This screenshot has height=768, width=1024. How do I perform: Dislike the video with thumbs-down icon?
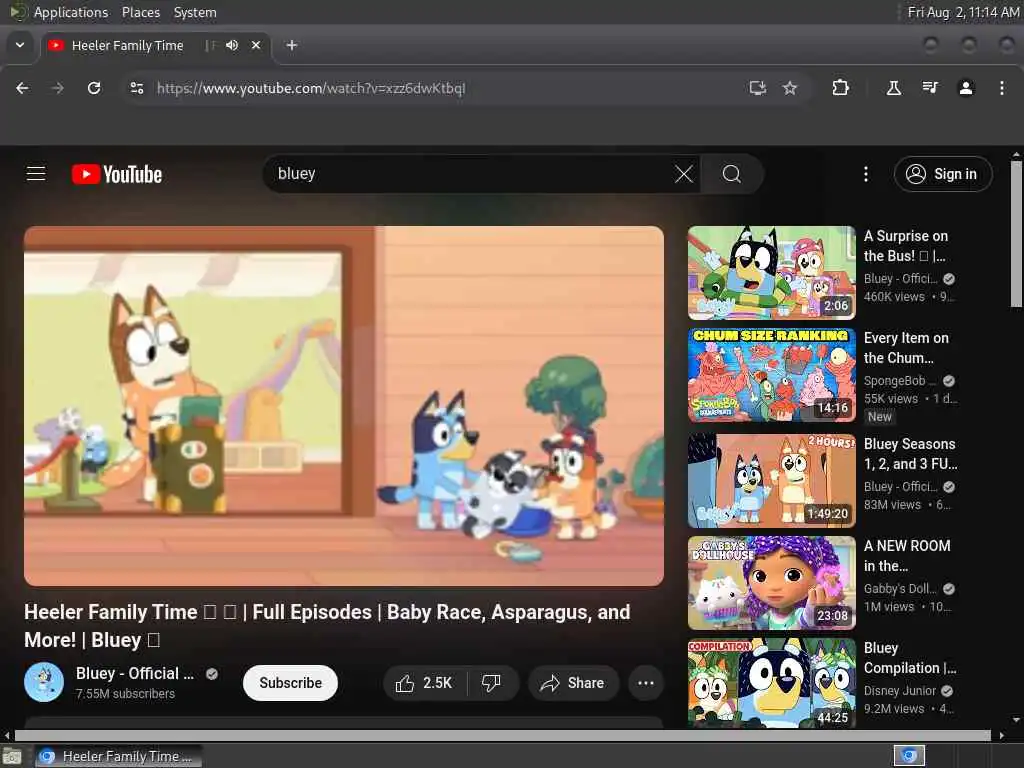click(x=491, y=683)
